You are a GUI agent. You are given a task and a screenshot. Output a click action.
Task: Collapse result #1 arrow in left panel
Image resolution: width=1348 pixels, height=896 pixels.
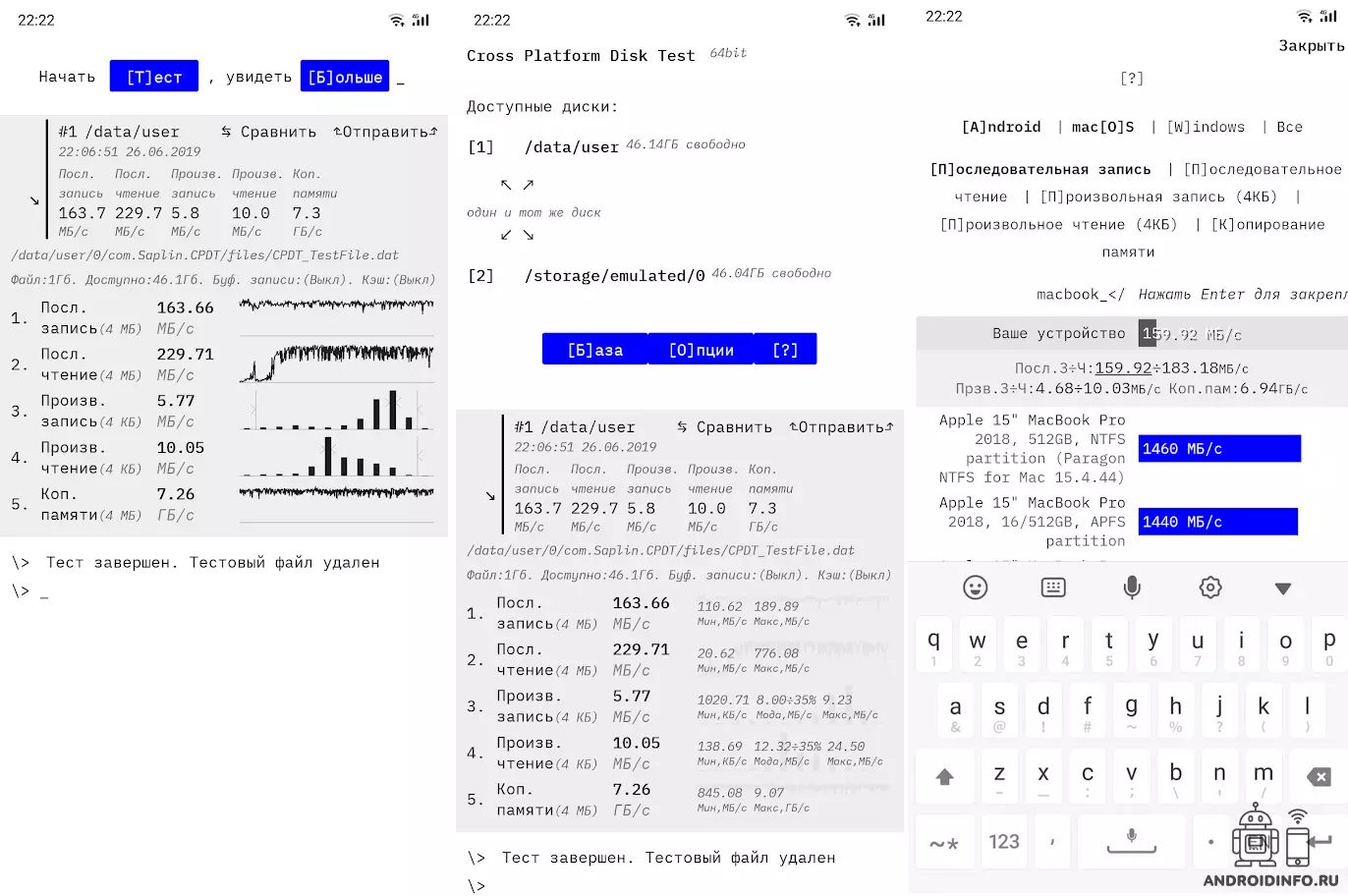pyautogui.click(x=34, y=200)
